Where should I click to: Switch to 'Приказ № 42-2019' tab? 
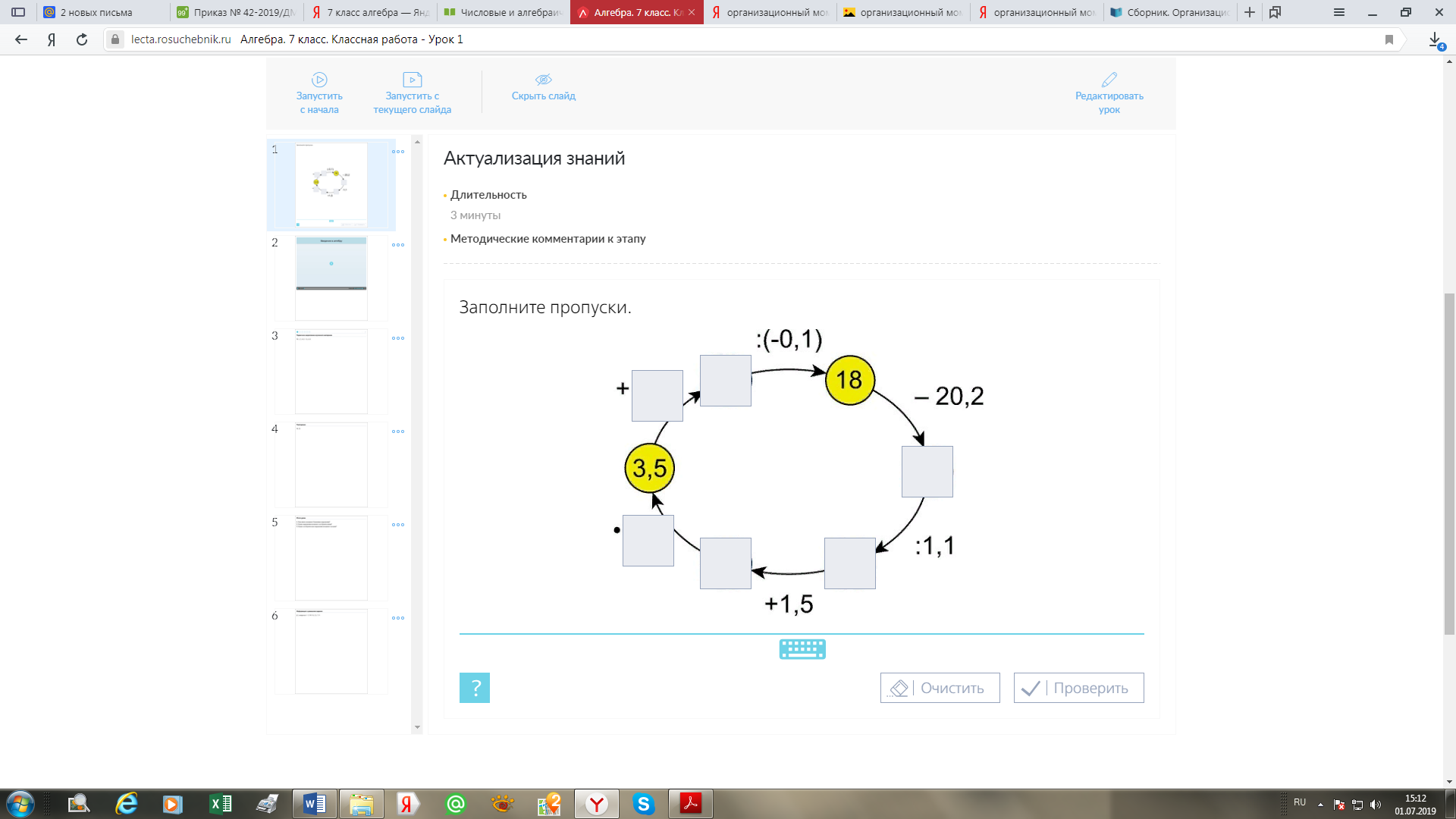point(237,12)
